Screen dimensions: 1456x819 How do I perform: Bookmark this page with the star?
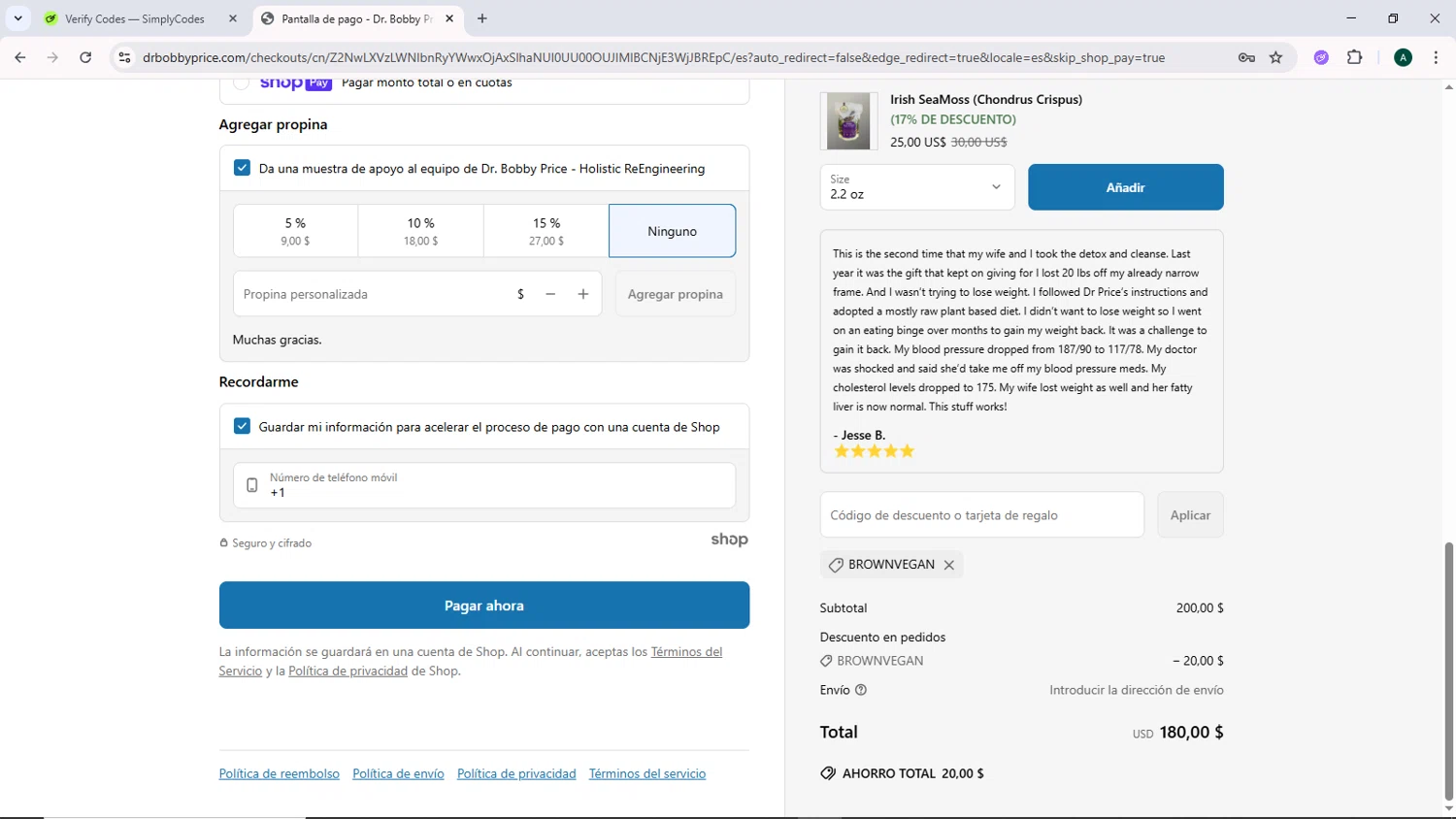pos(1276,57)
